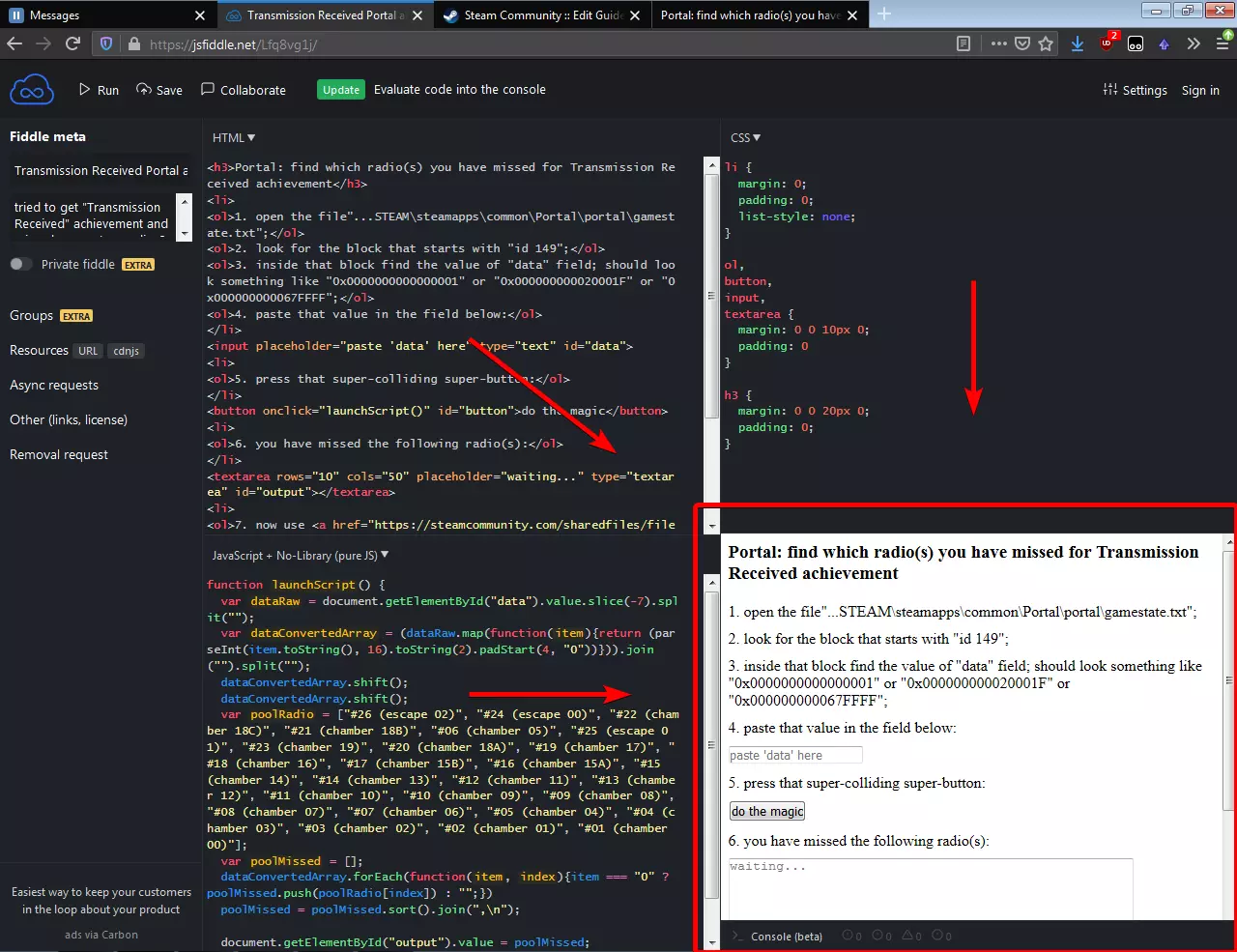This screenshot has width=1237, height=952.
Task: Click the JSFiddle cloud logo
Action: pos(31,90)
